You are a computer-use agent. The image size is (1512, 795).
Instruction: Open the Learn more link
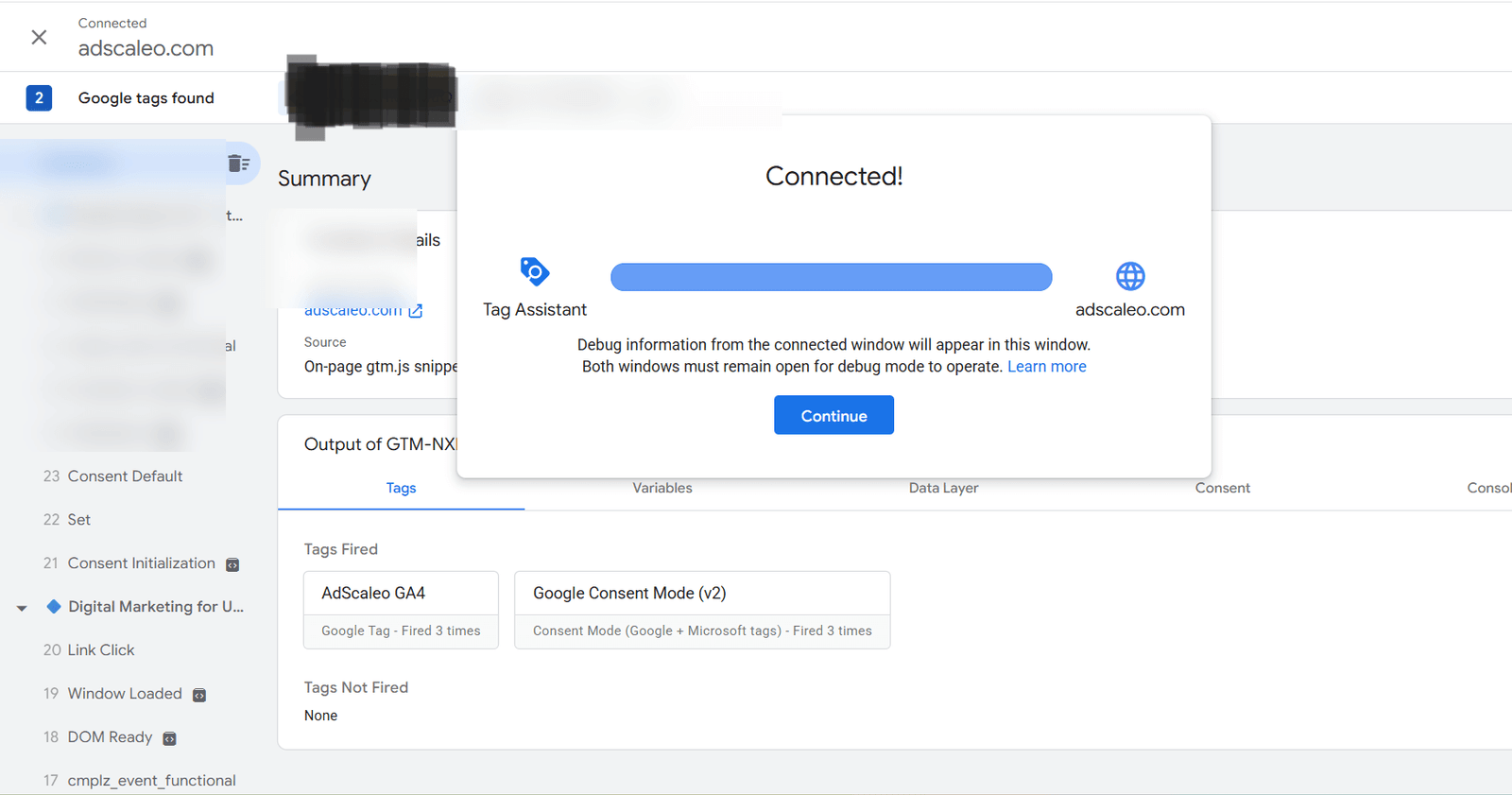(x=1046, y=367)
